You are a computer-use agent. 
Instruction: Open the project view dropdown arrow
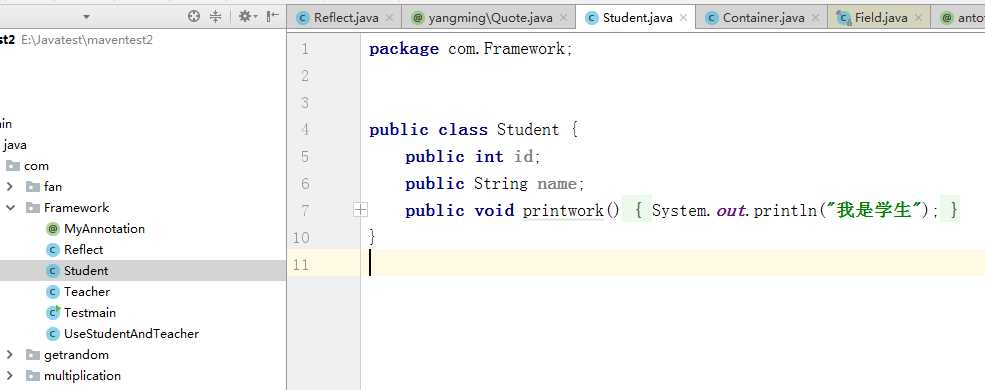86,17
